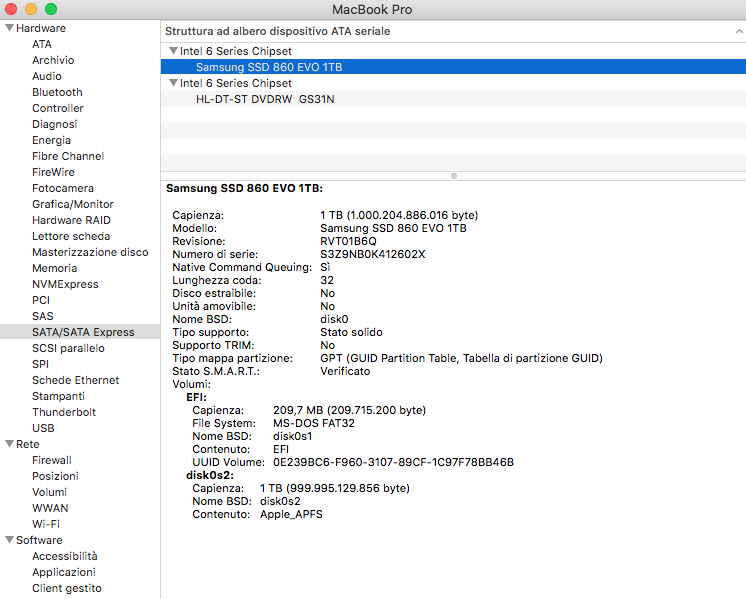This screenshot has width=746, height=599.
Task: Click the MS-DOS FAT32 file system value
Action: click(x=314, y=423)
